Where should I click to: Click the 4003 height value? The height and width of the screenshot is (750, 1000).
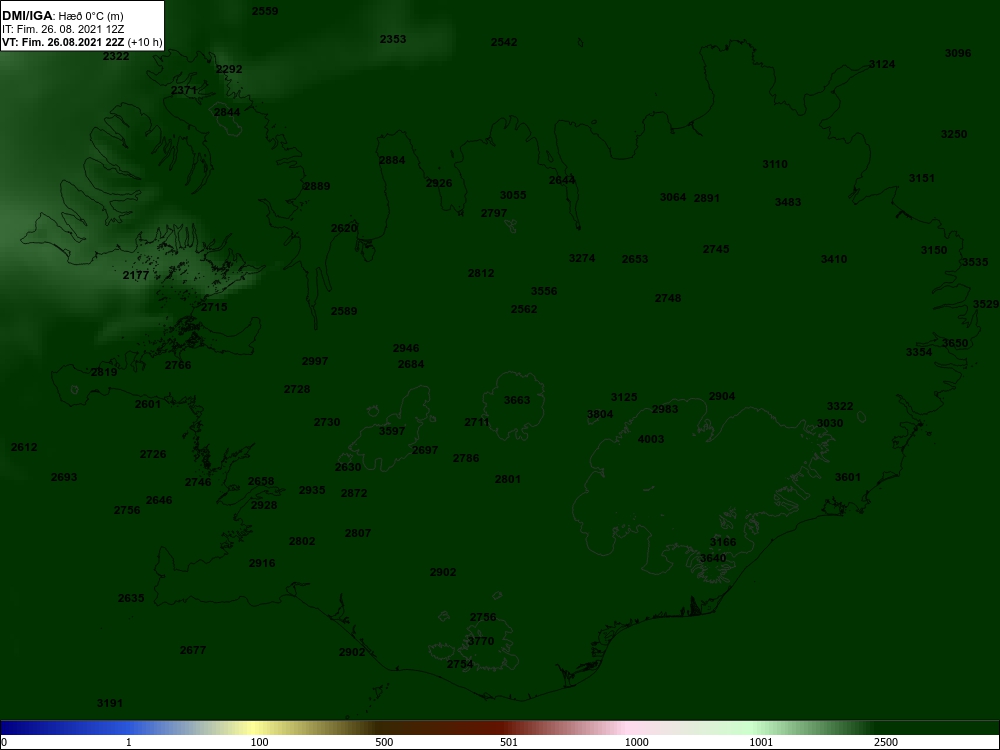[x=651, y=439]
